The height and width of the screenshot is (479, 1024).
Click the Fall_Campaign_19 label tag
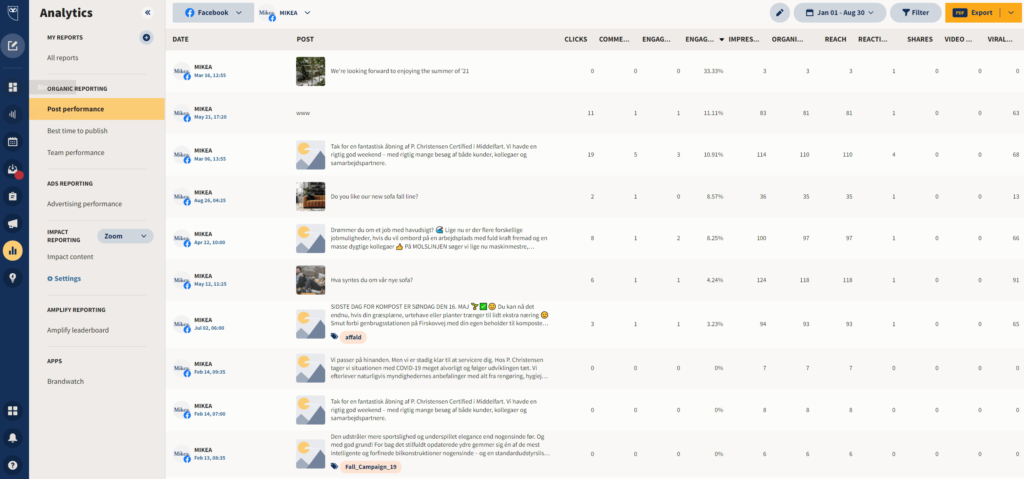[370, 467]
